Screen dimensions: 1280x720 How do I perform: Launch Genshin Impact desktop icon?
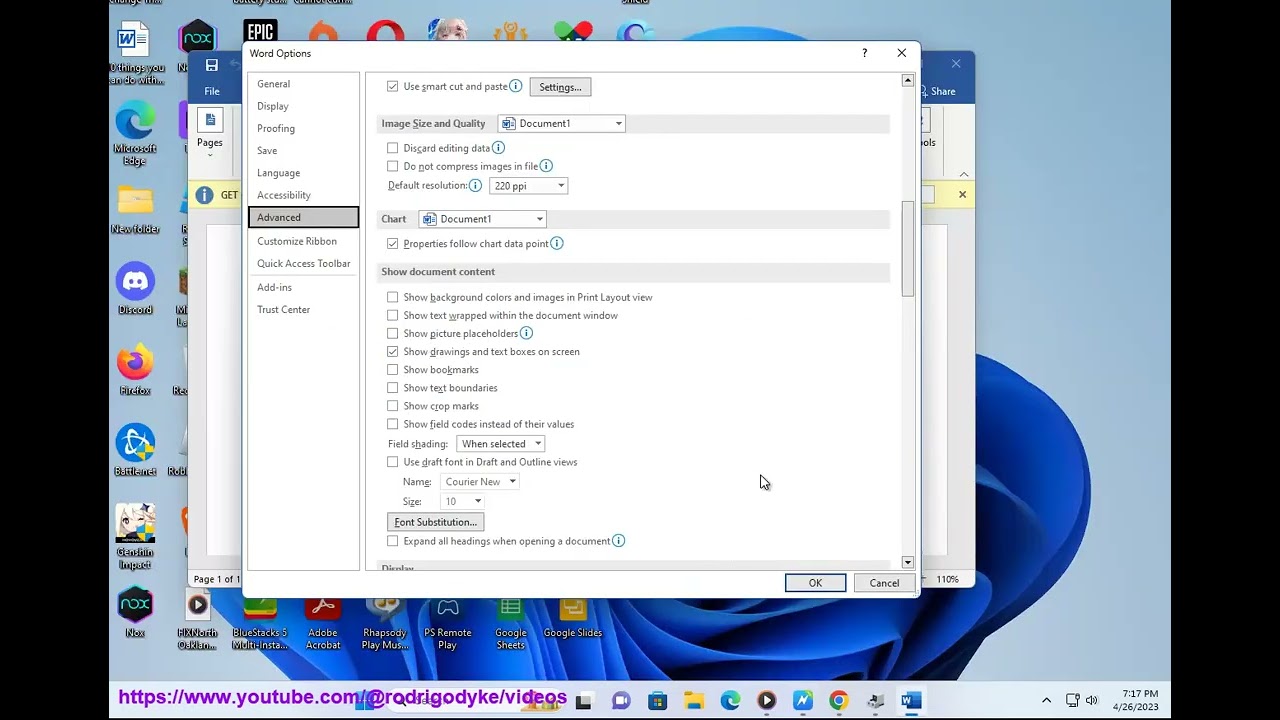[x=135, y=536]
